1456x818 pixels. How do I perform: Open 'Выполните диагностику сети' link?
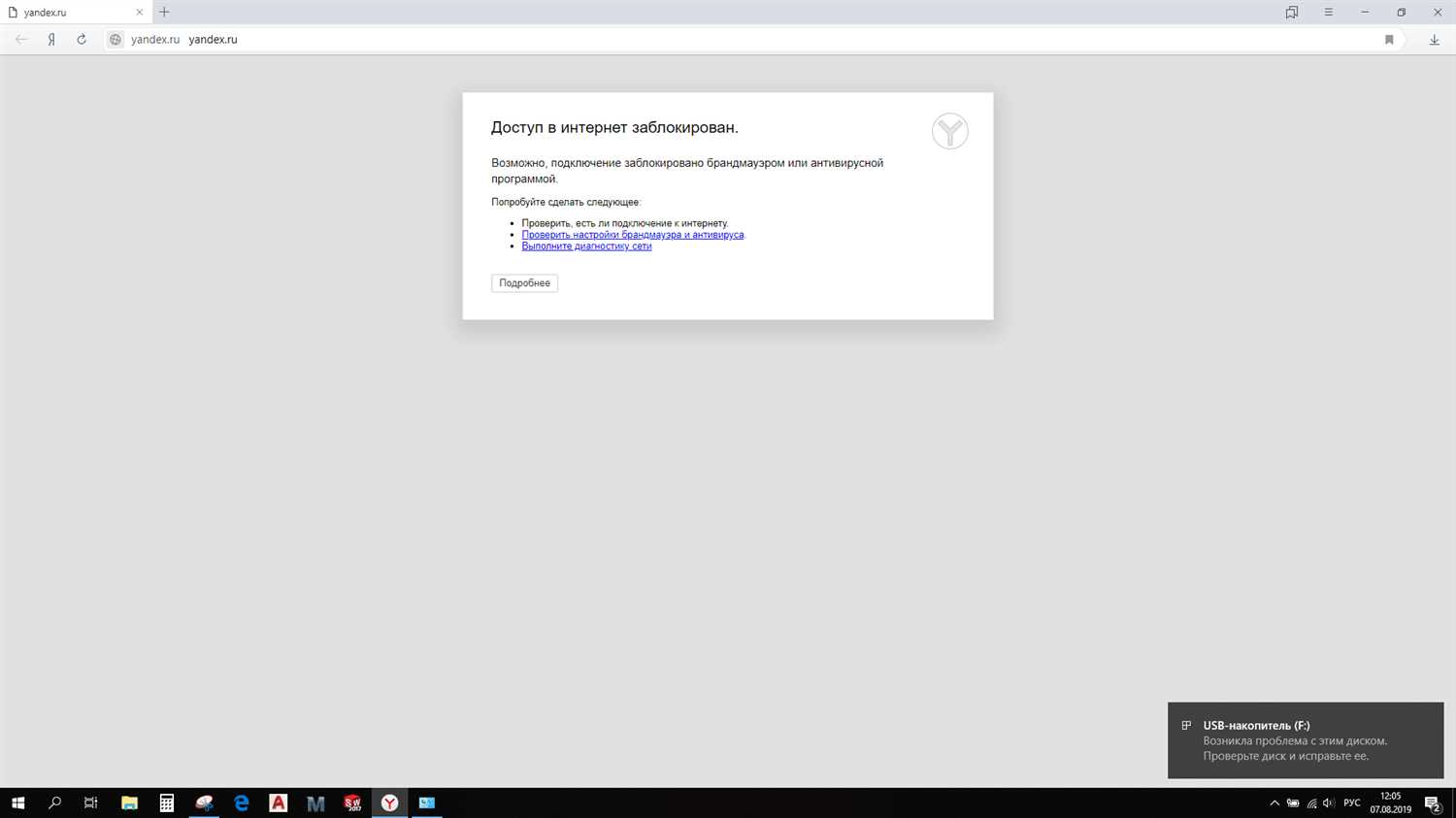(x=586, y=246)
